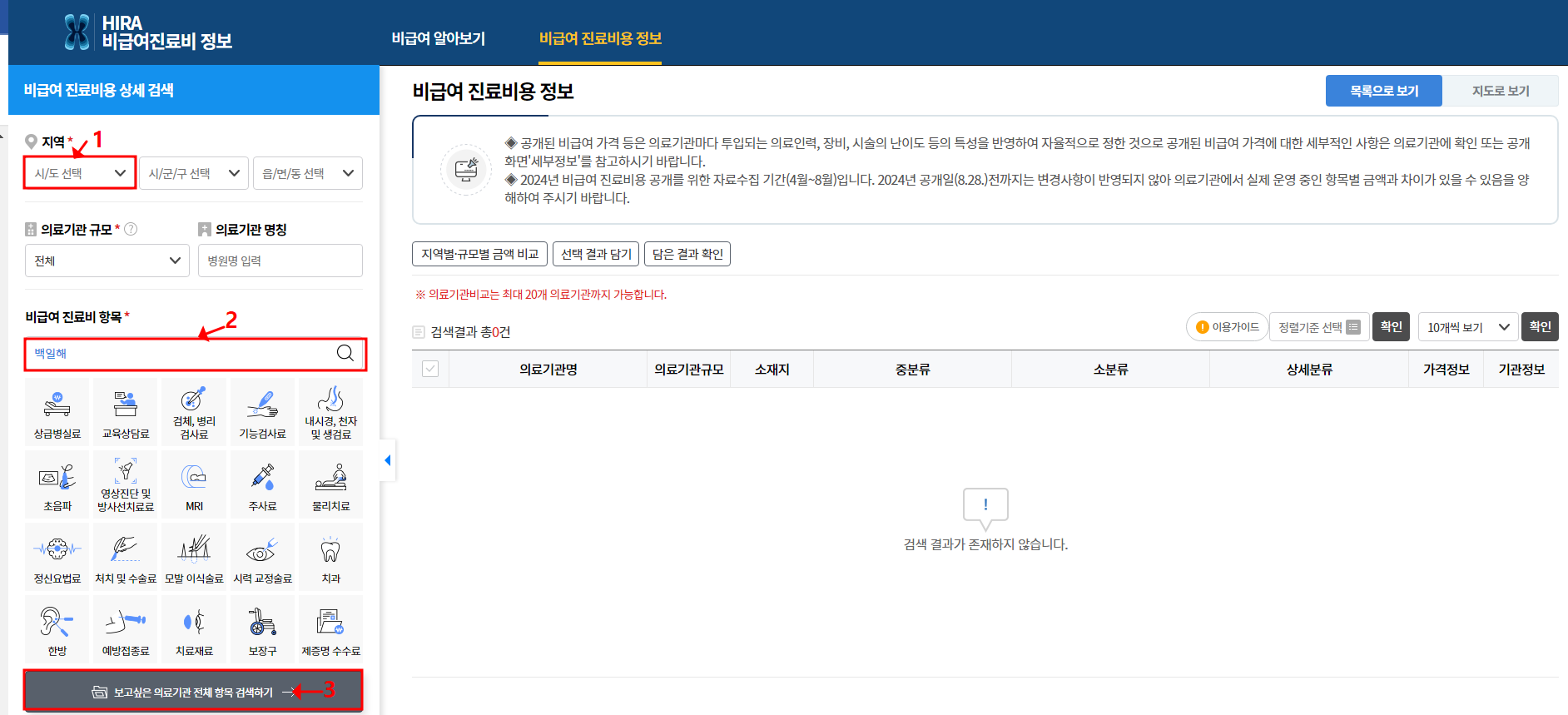Click the 담은 결과 확인 button
The image size is (1568, 715).
point(687,254)
